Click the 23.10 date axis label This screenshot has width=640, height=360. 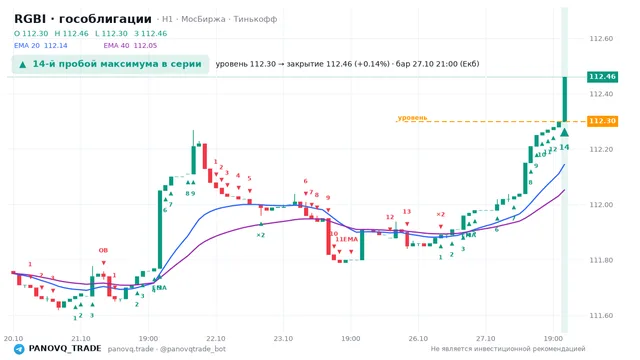point(283,339)
